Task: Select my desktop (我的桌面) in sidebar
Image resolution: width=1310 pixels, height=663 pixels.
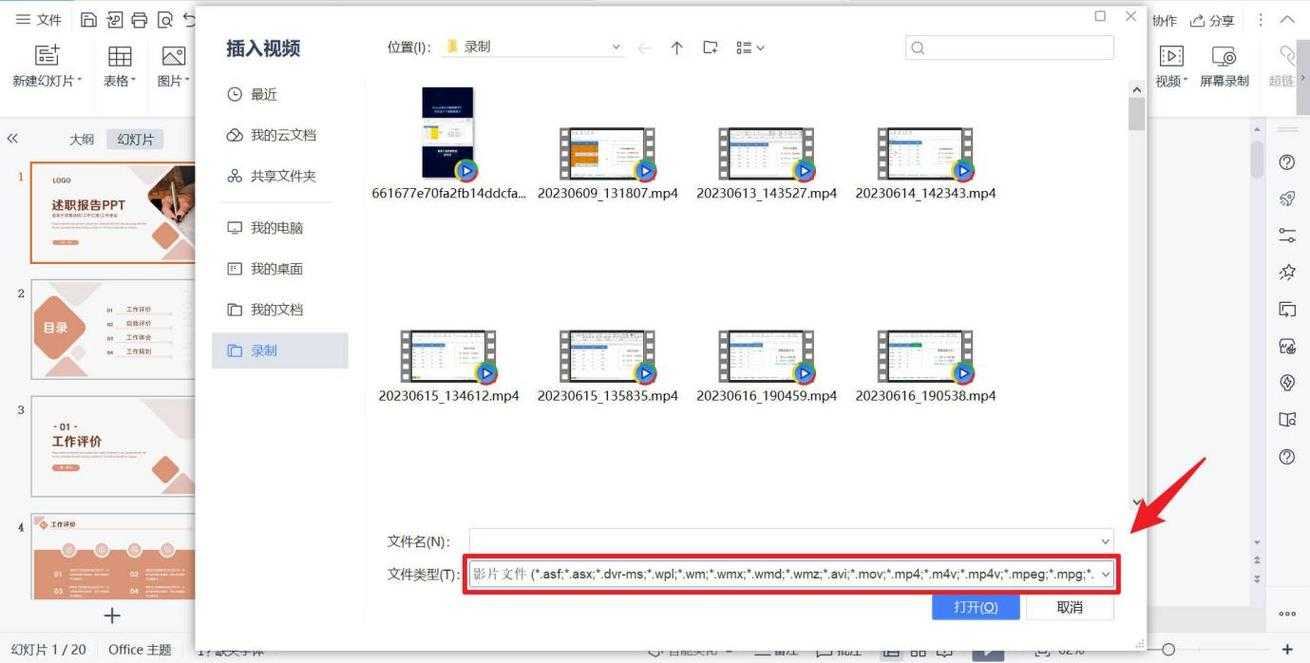Action: pos(276,269)
